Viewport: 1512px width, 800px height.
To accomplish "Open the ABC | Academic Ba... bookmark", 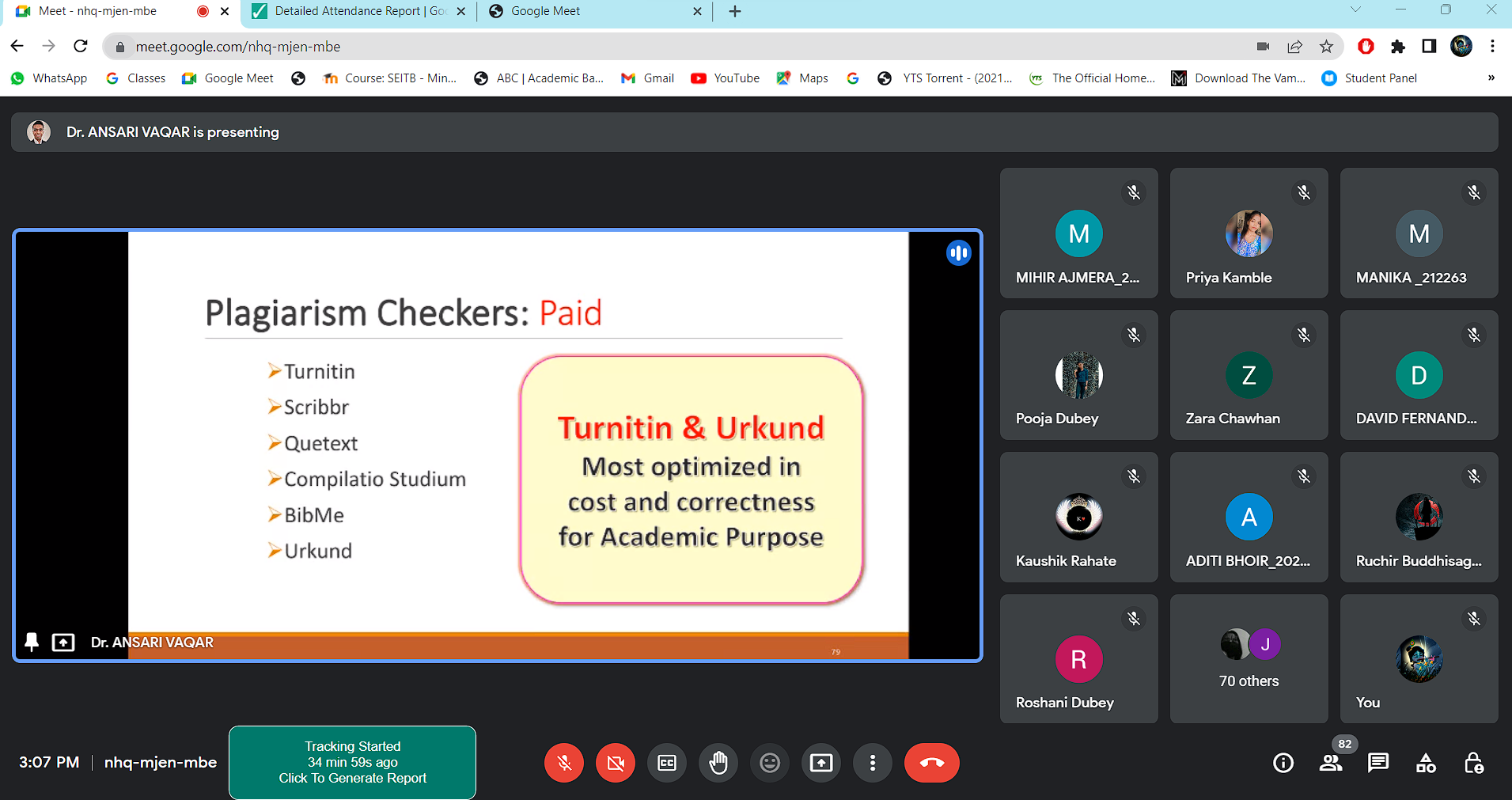I will coord(539,78).
